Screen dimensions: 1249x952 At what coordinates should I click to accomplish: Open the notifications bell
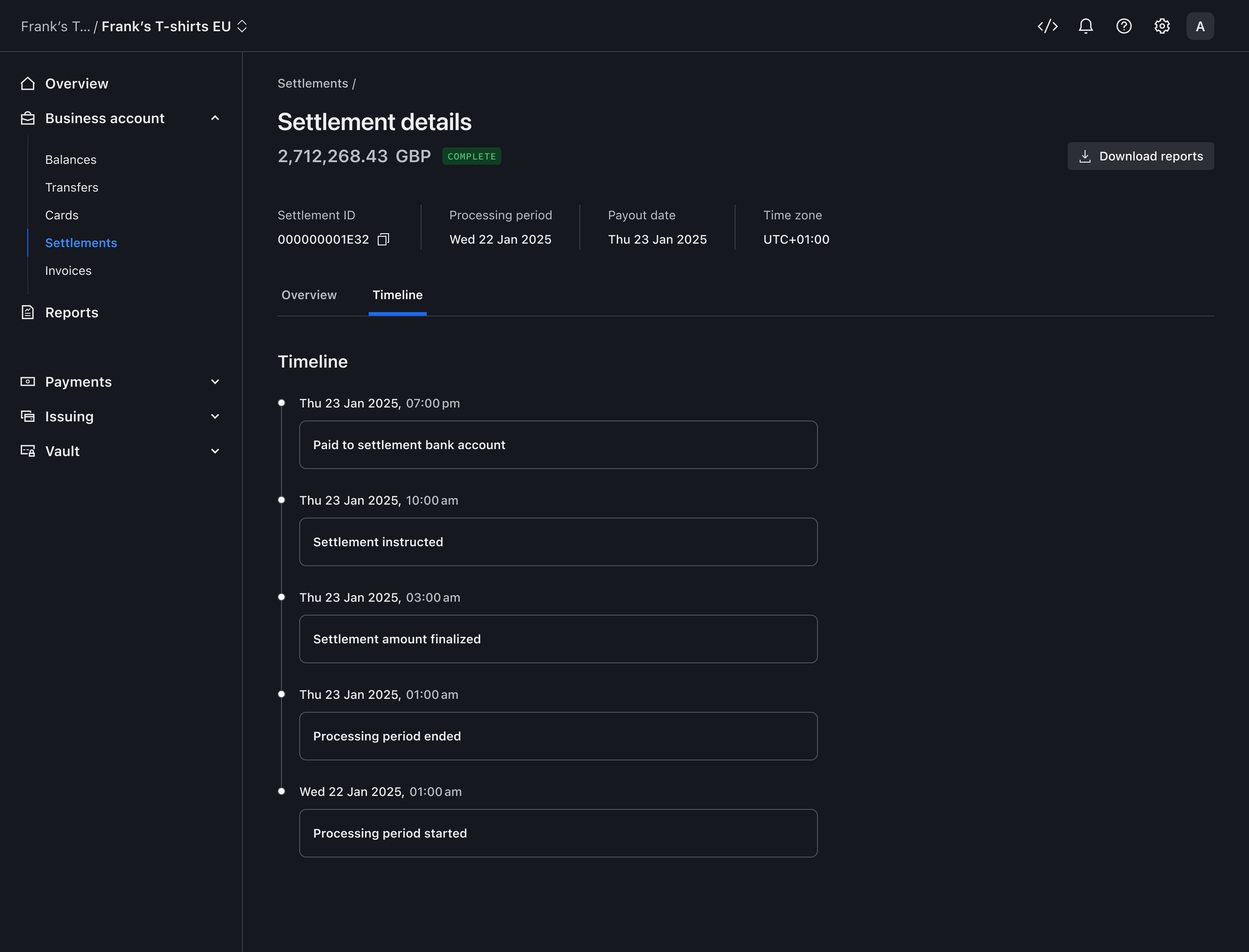point(1086,26)
